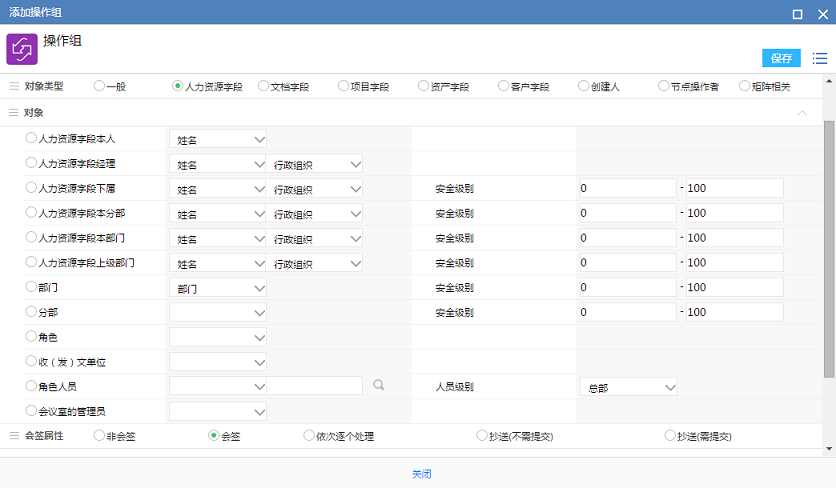This screenshot has height=488, width=836.
Task: Open 姓名 dropdown in 人力资源字段本分部 row
Action: point(218,214)
